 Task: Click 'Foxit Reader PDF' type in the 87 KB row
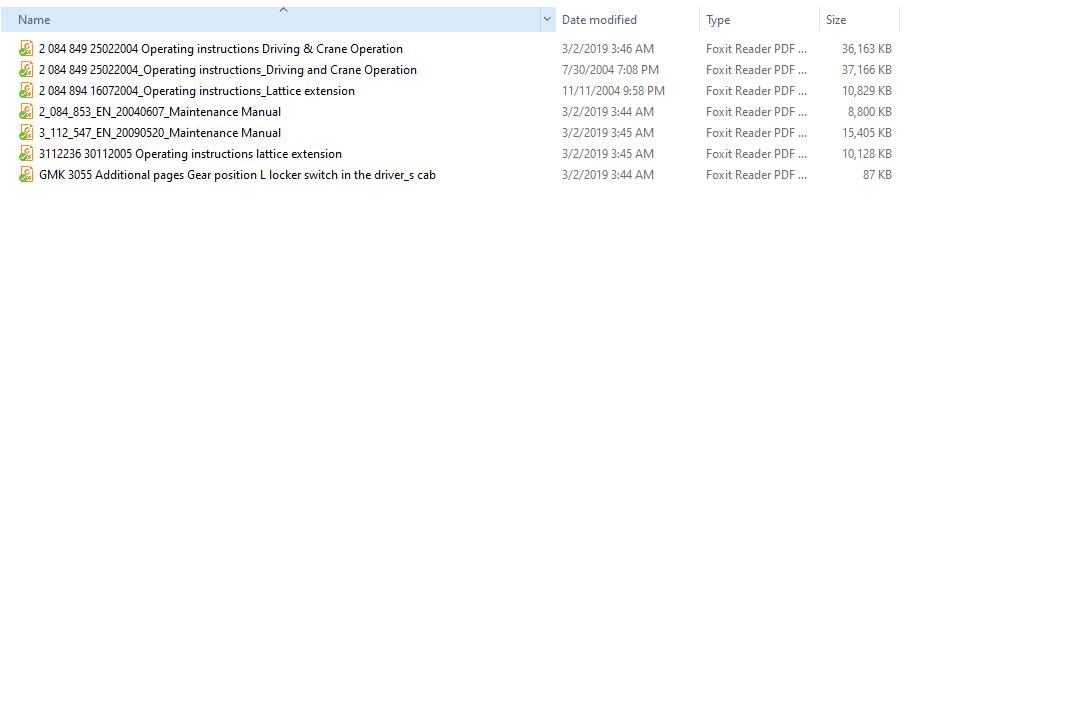coord(756,175)
